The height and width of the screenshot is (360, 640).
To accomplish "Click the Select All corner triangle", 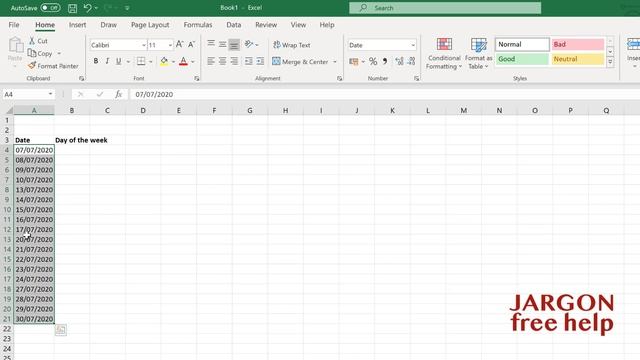I will point(9,110).
